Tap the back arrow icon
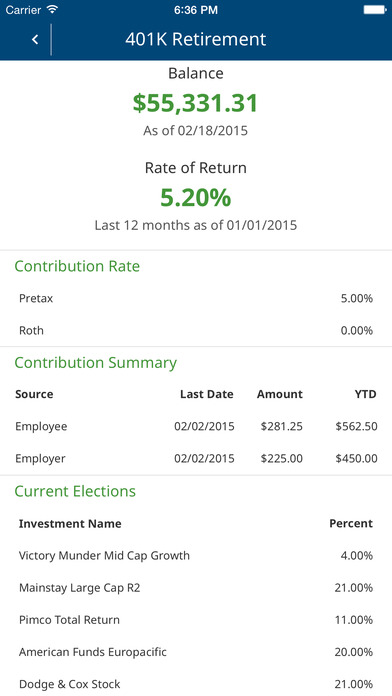 35,40
